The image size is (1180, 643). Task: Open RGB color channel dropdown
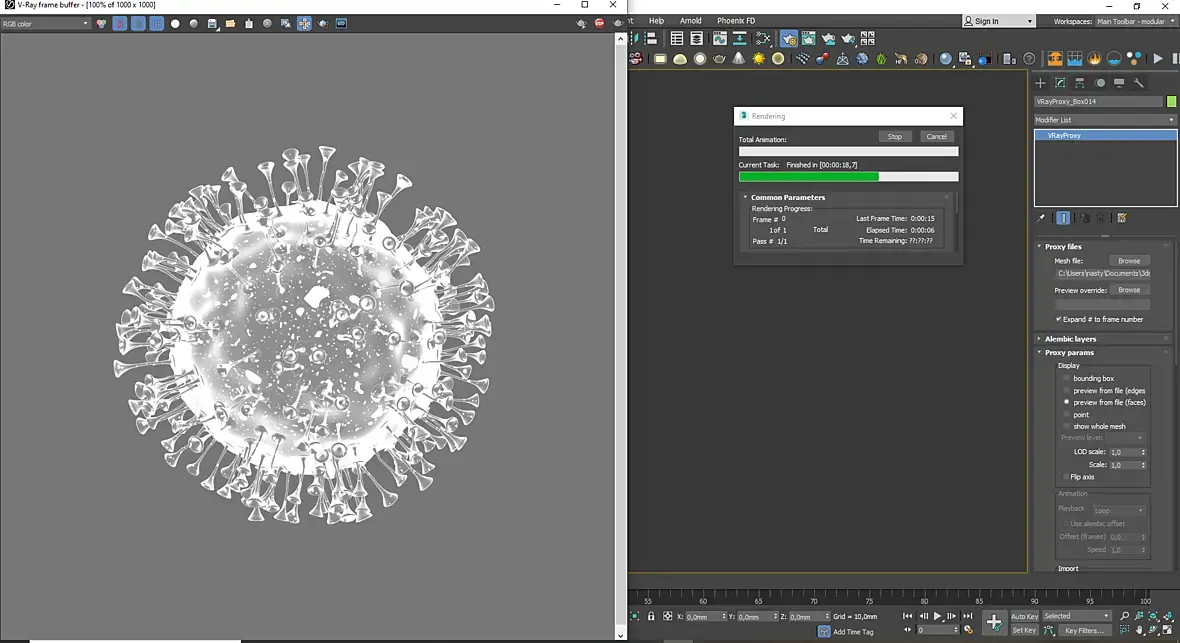(x=46, y=23)
